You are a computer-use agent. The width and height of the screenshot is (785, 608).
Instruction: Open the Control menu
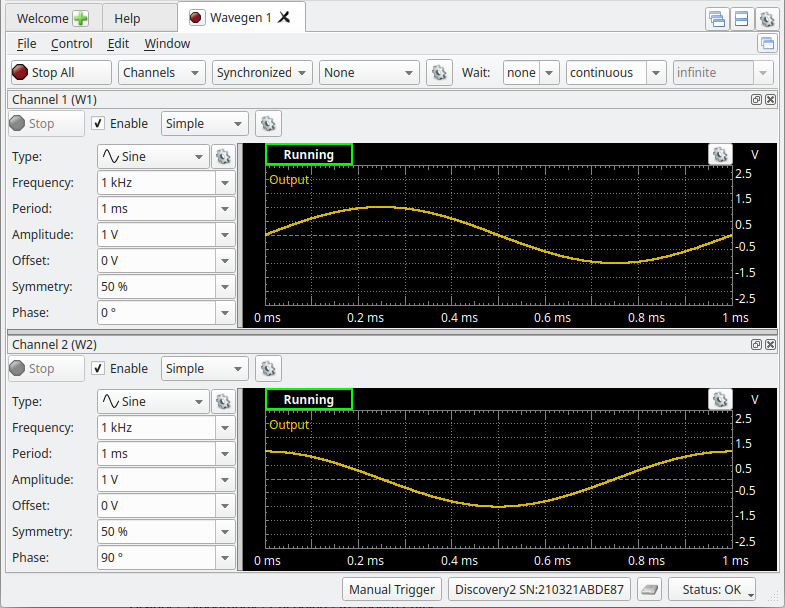72,44
